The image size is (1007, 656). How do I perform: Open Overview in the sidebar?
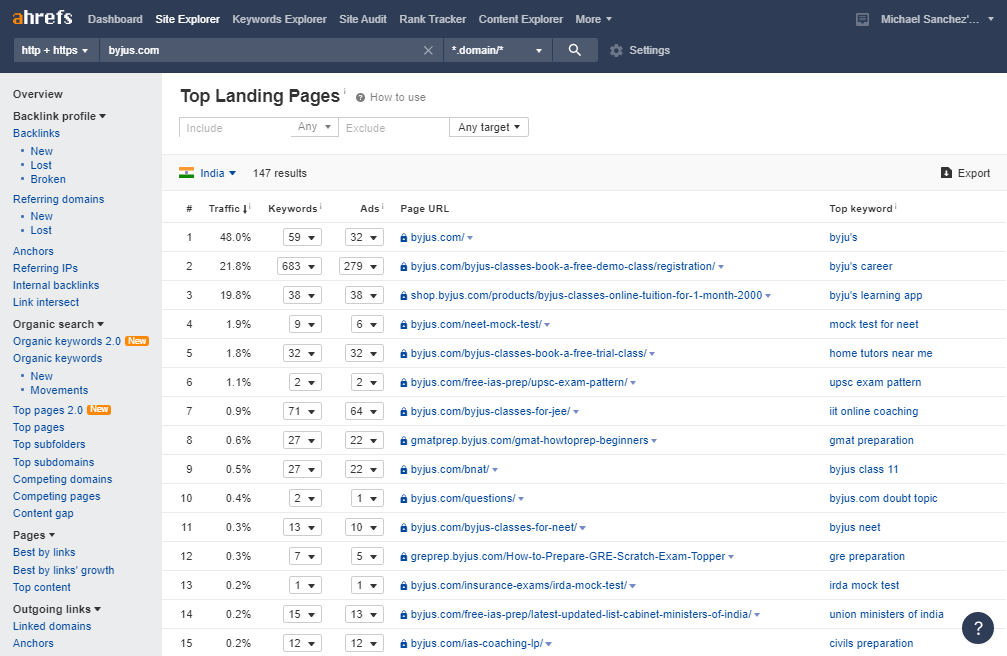point(38,94)
